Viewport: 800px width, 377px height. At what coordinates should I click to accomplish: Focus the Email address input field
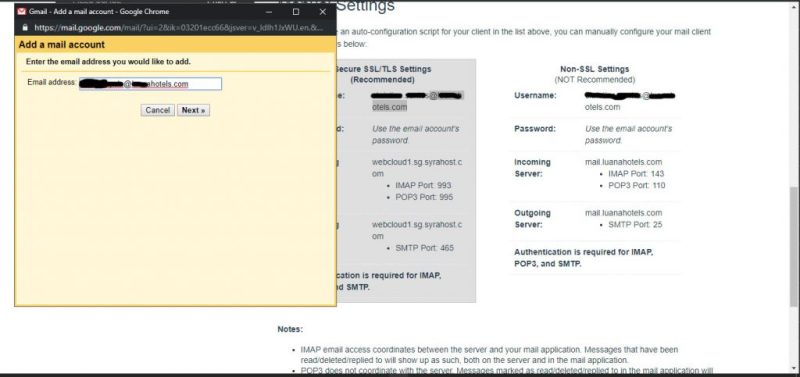coord(150,84)
